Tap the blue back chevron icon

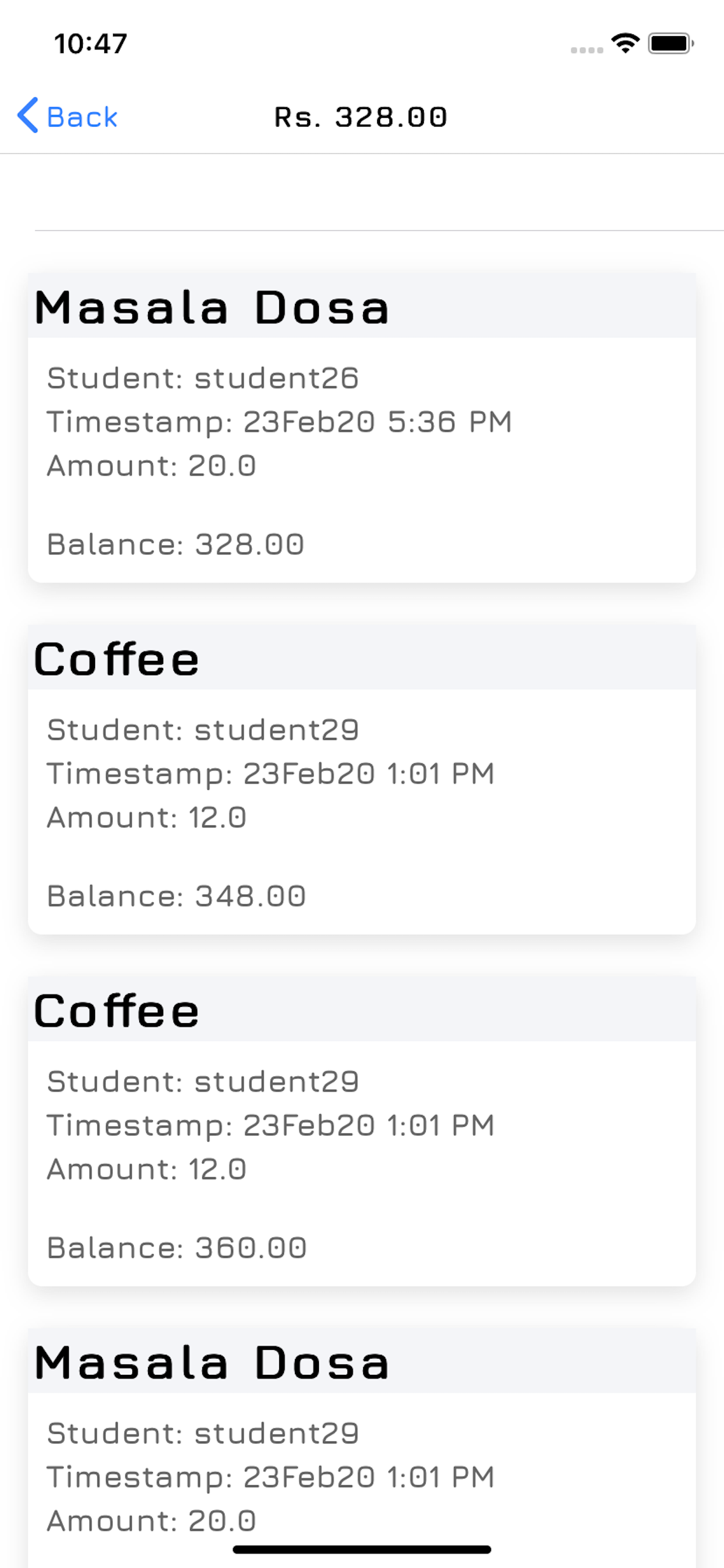tap(28, 115)
